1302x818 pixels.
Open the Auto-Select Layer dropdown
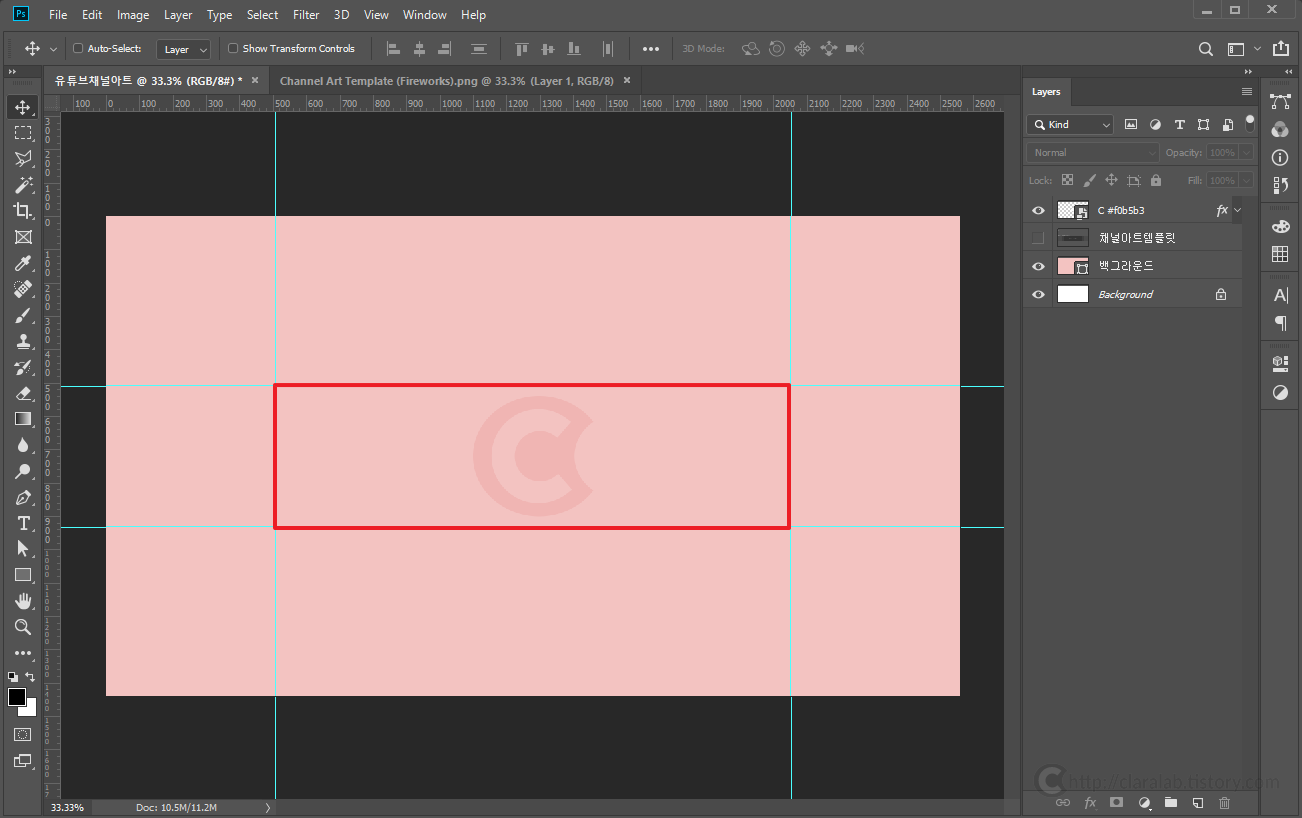pyautogui.click(x=184, y=49)
